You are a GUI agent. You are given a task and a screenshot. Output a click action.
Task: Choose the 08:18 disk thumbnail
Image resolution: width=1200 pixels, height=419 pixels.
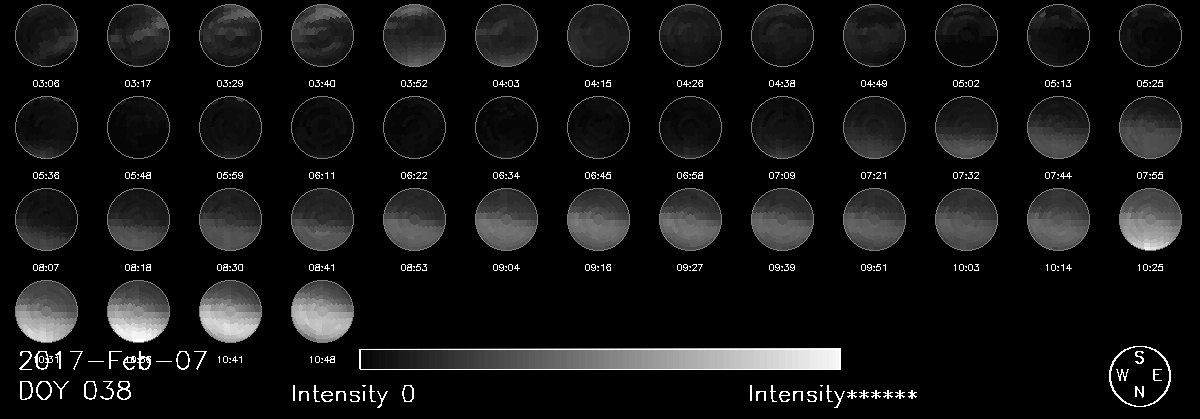(x=138, y=219)
